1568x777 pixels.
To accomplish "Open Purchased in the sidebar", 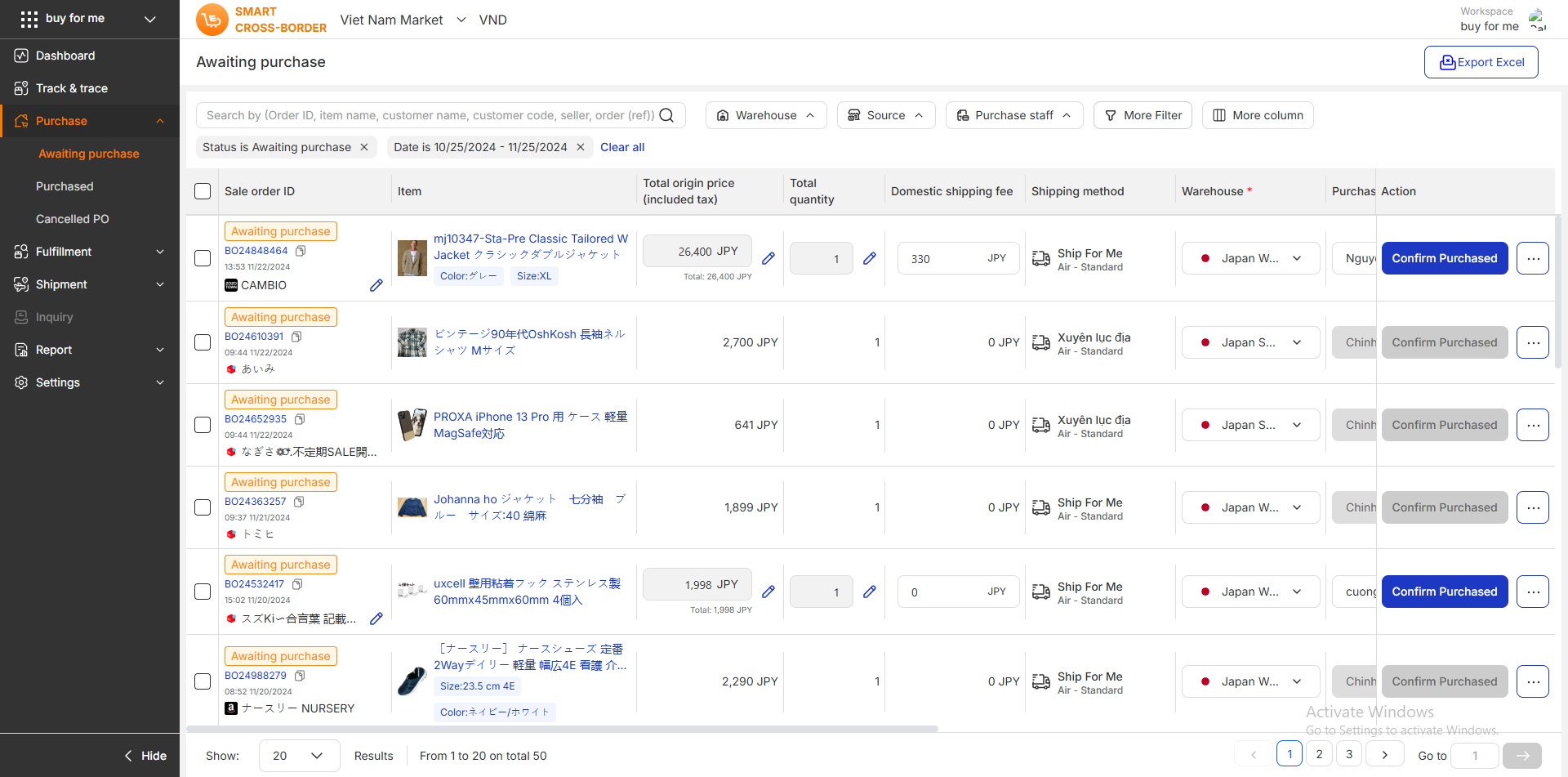I will [65, 186].
